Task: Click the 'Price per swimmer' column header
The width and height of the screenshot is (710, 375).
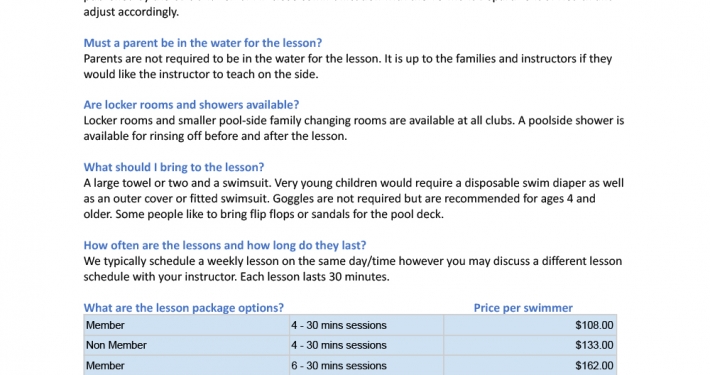Action: (x=523, y=308)
